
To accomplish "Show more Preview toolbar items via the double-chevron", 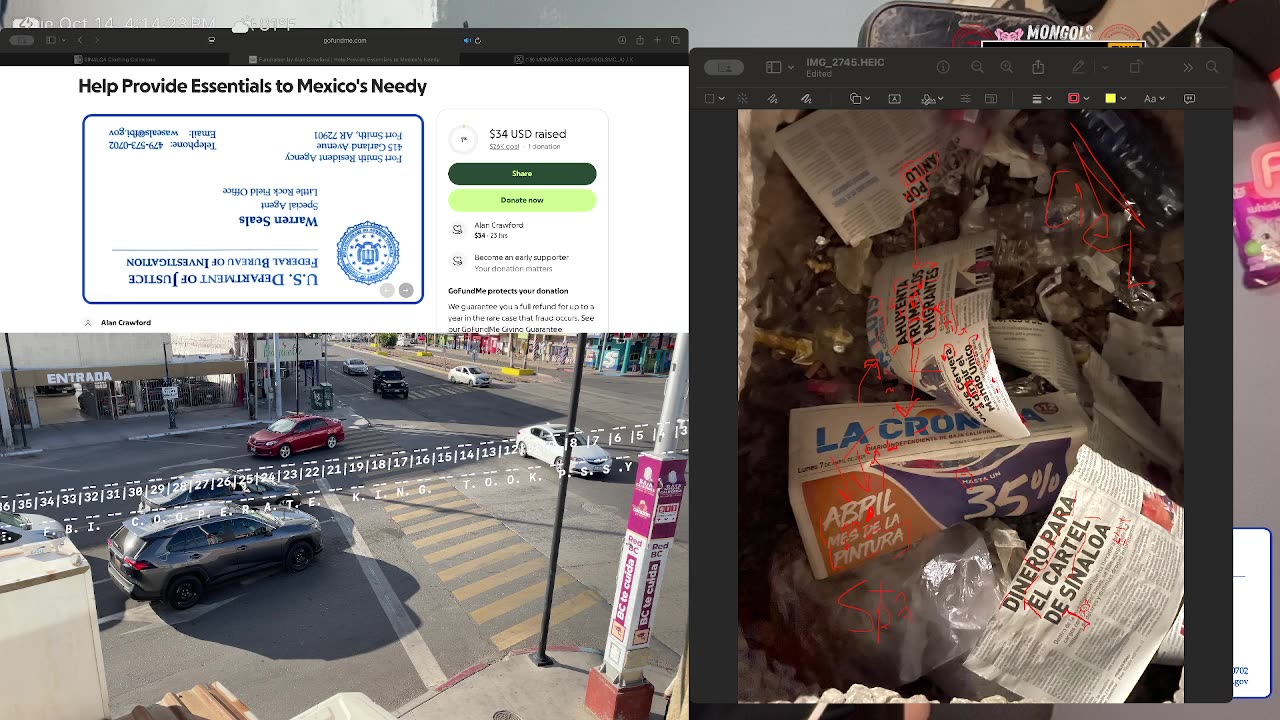I will 1187,67.
